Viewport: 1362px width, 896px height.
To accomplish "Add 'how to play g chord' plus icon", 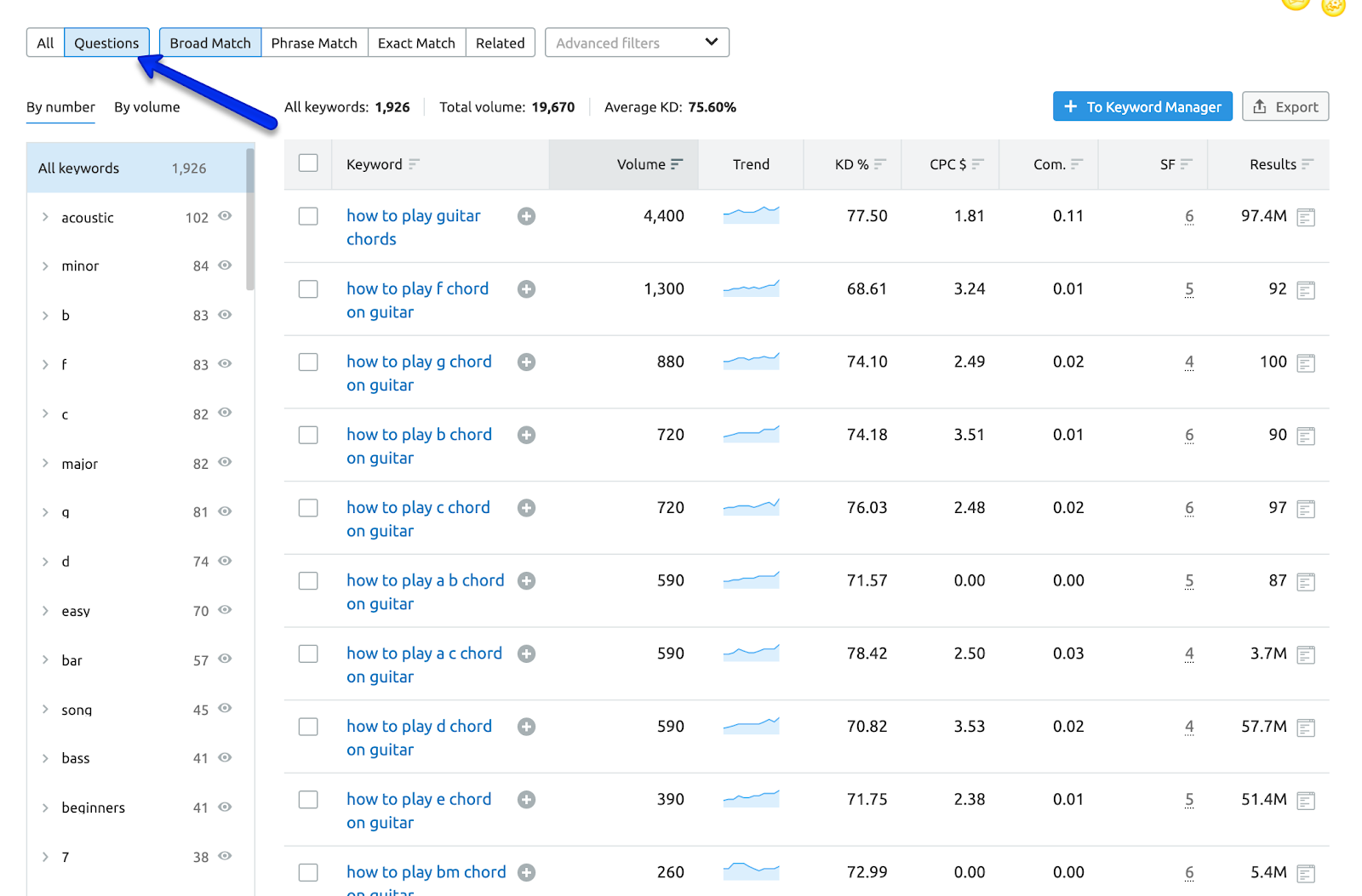I will [527, 362].
